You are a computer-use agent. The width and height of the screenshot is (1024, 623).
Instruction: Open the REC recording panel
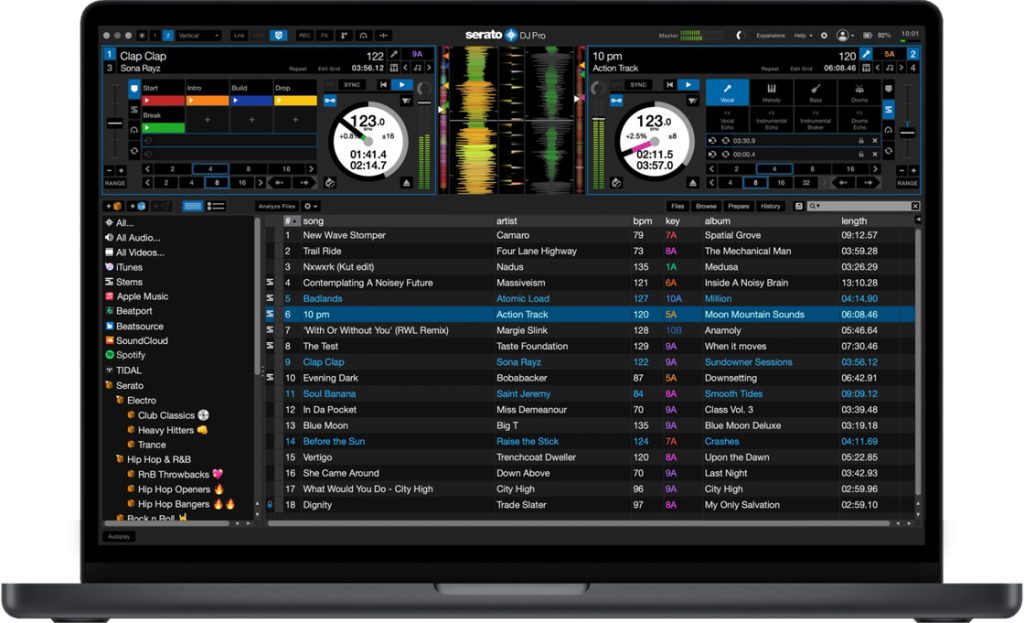point(305,35)
